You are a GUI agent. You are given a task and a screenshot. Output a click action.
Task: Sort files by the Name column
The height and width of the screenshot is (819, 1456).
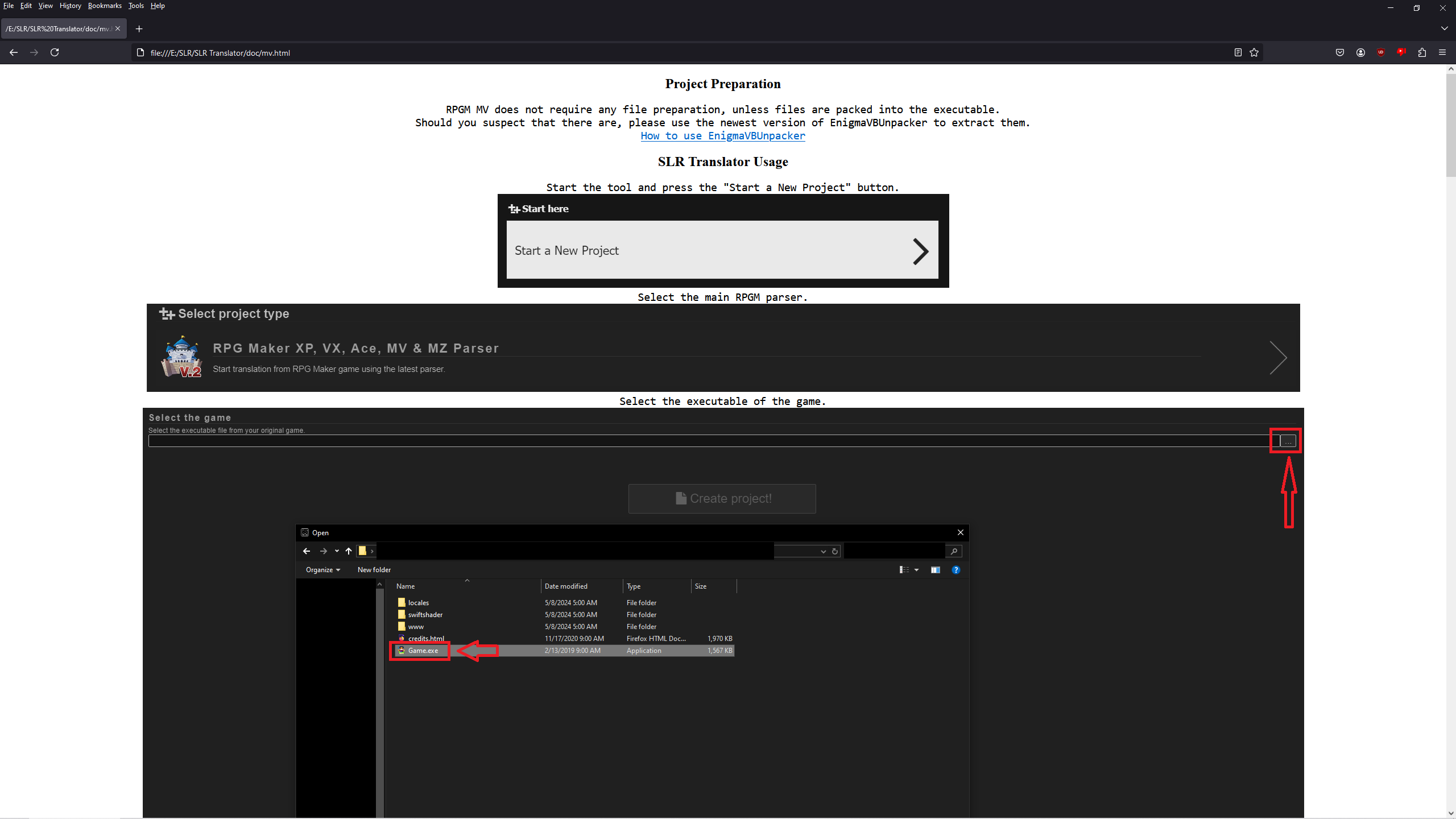[x=466, y=586]
